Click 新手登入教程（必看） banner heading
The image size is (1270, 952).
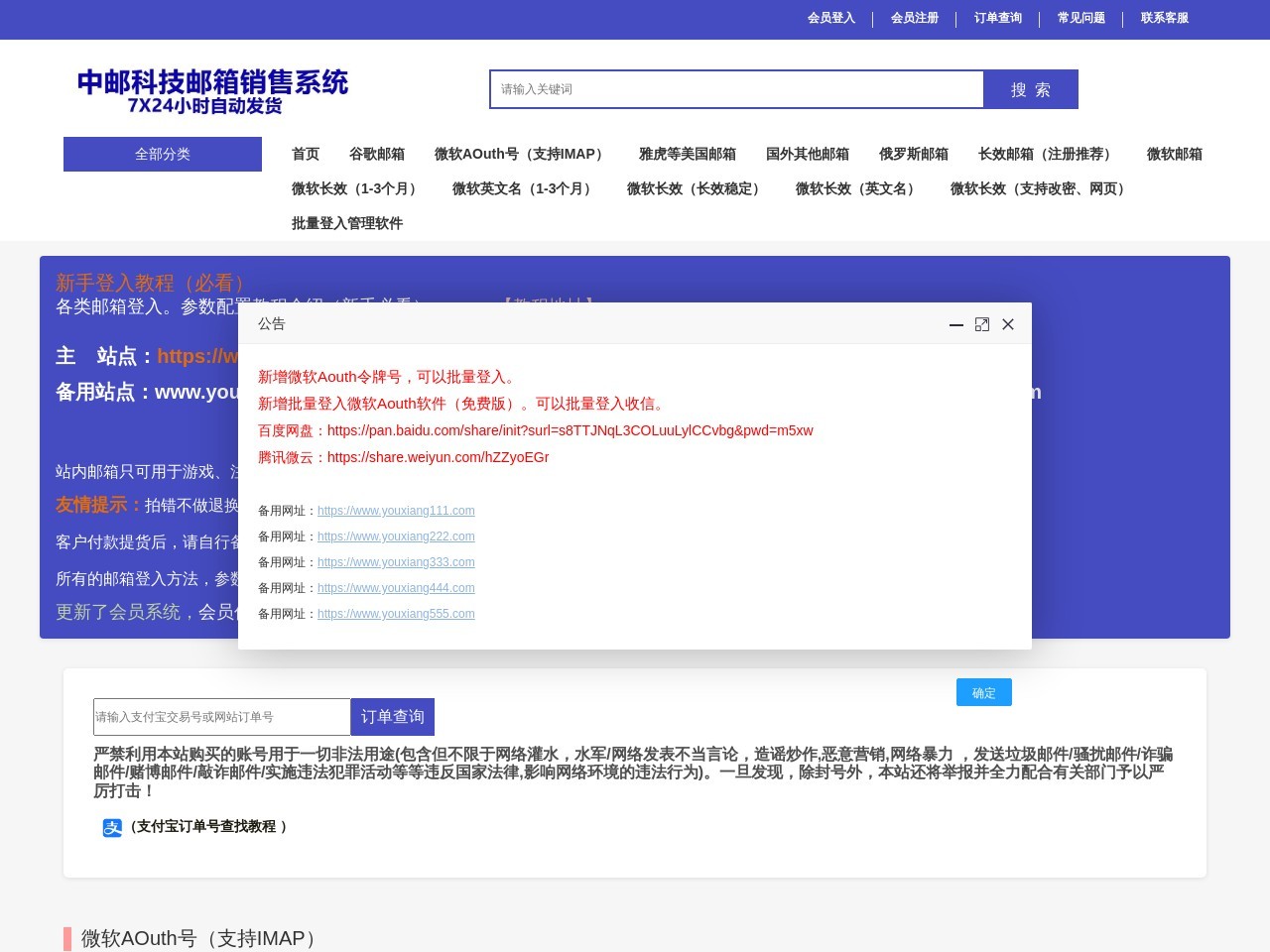(x=154, y=283)
